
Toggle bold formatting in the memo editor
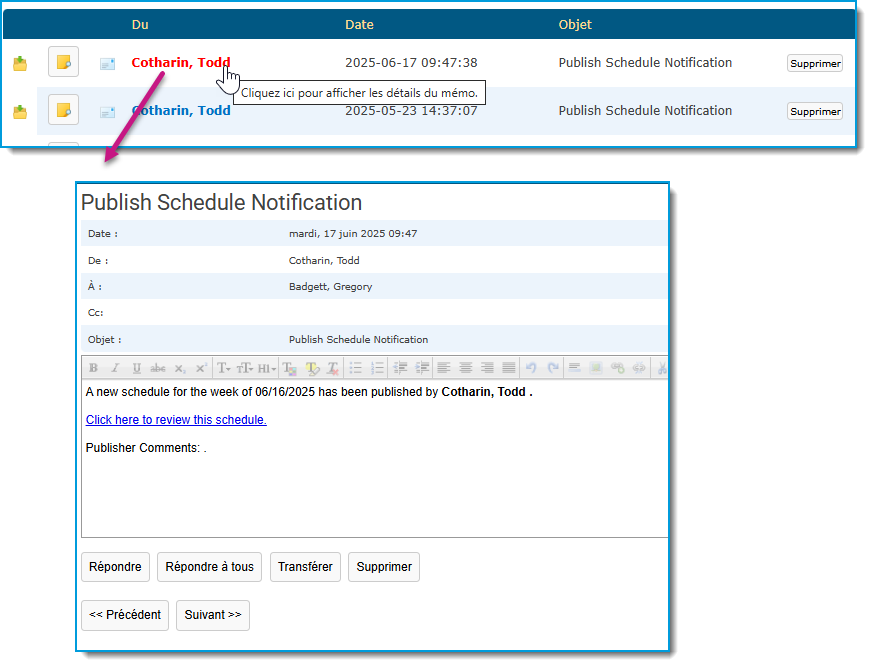coord(93,368)
